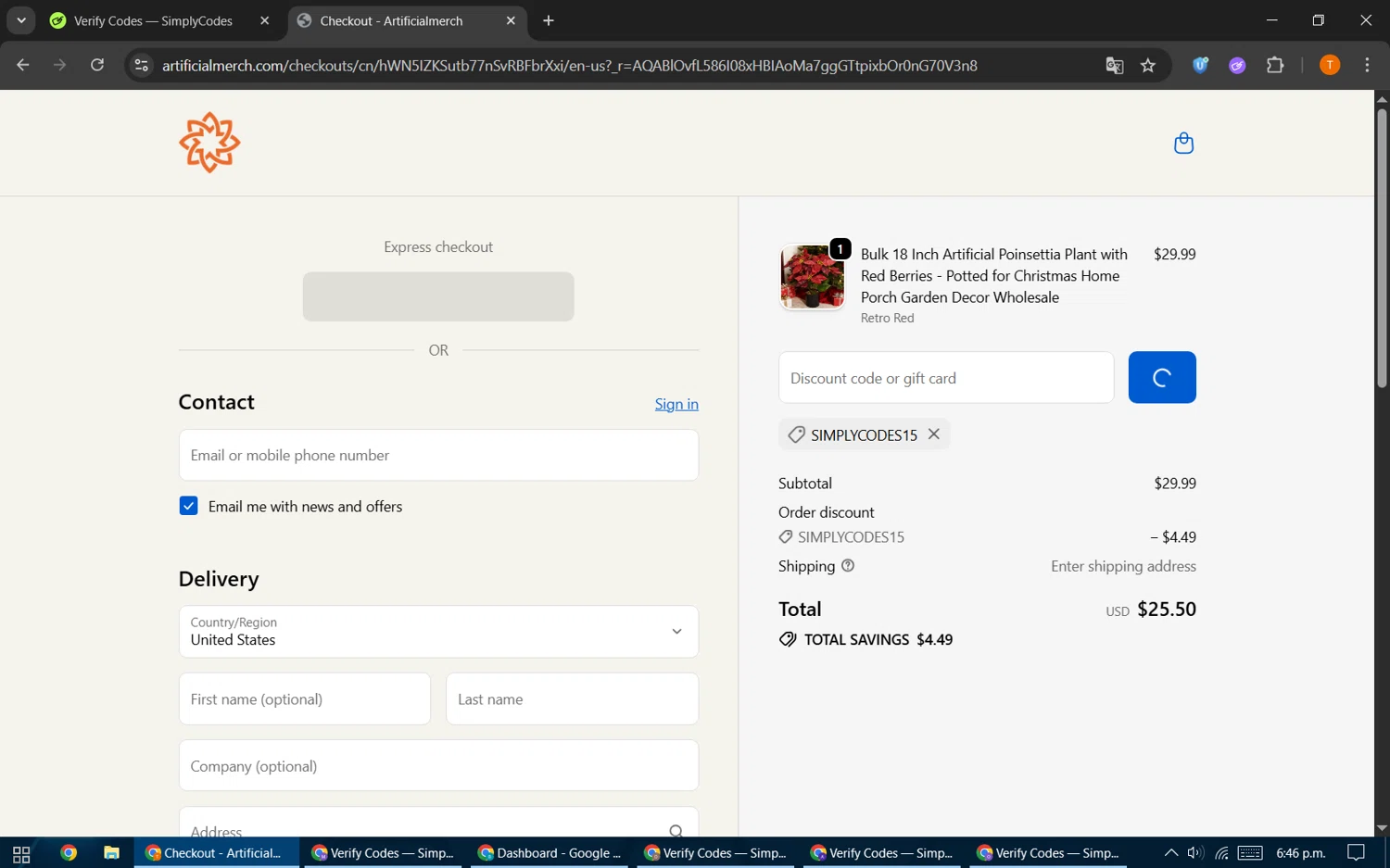Focus the Last name field

(x=573, y=698)
